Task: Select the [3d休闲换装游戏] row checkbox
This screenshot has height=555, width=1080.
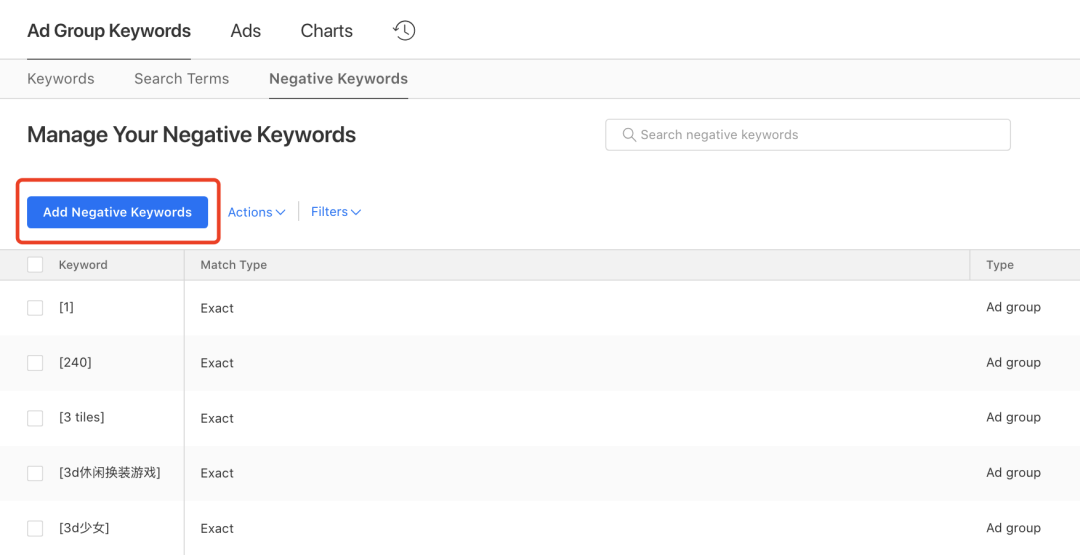Action: pyautogui.click(x=35, y=473)
